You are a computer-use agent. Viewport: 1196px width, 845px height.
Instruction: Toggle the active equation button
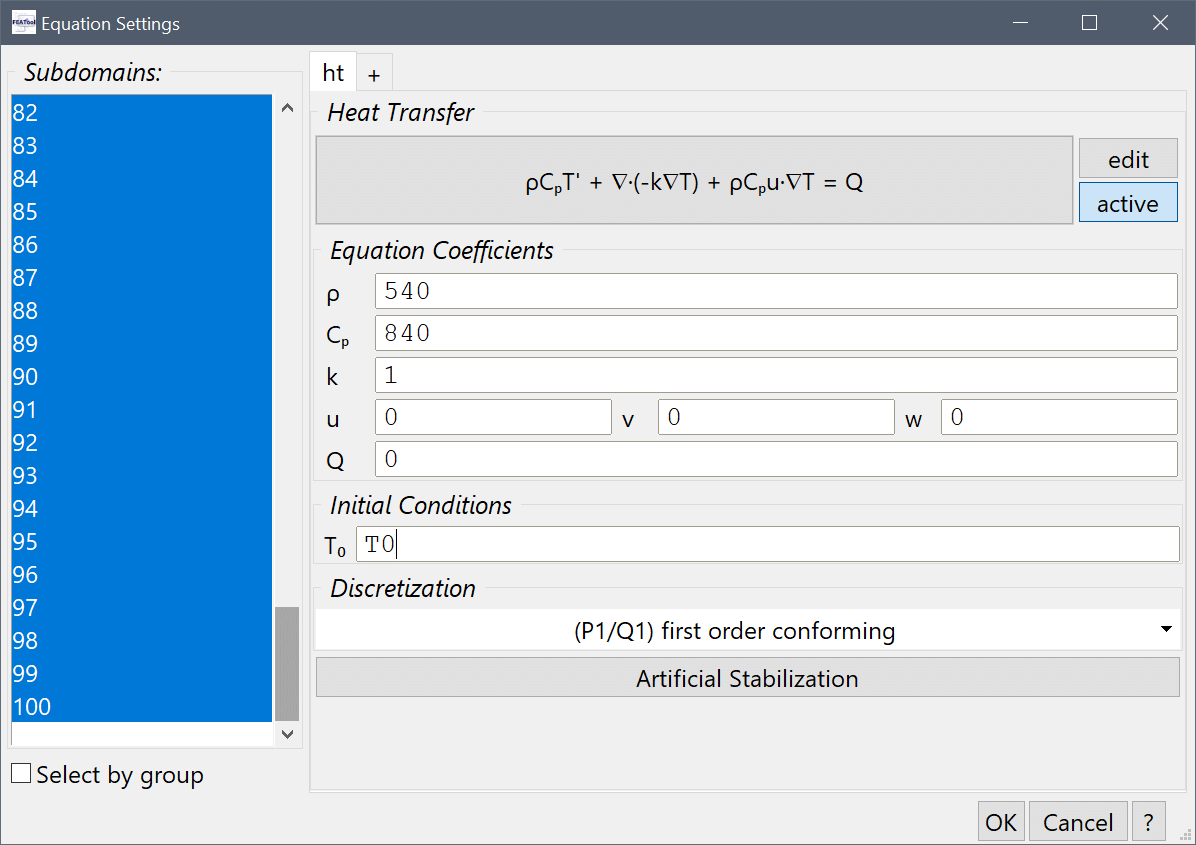1127,203
